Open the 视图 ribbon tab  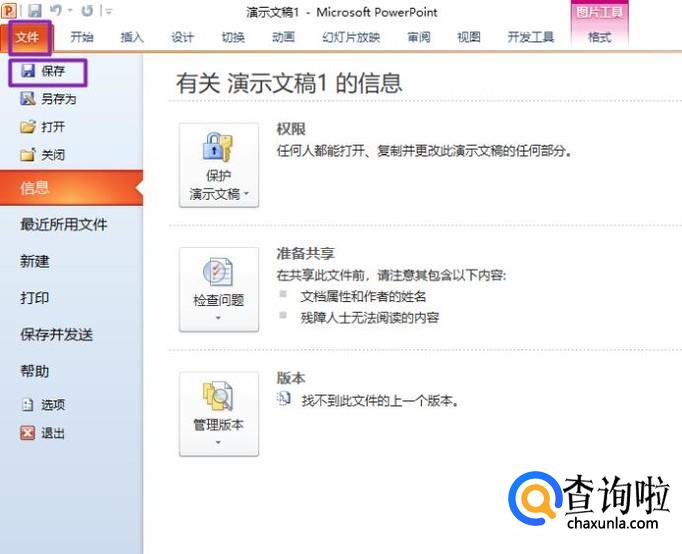(468, 37)
